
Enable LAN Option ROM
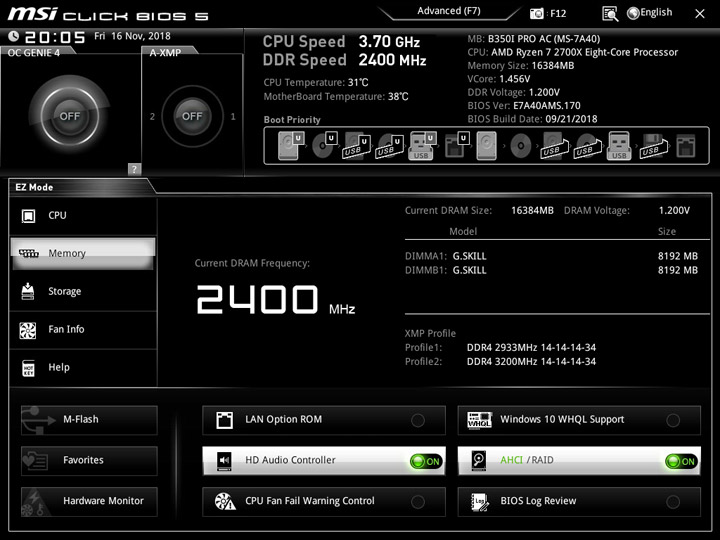(x=324, y=420)
